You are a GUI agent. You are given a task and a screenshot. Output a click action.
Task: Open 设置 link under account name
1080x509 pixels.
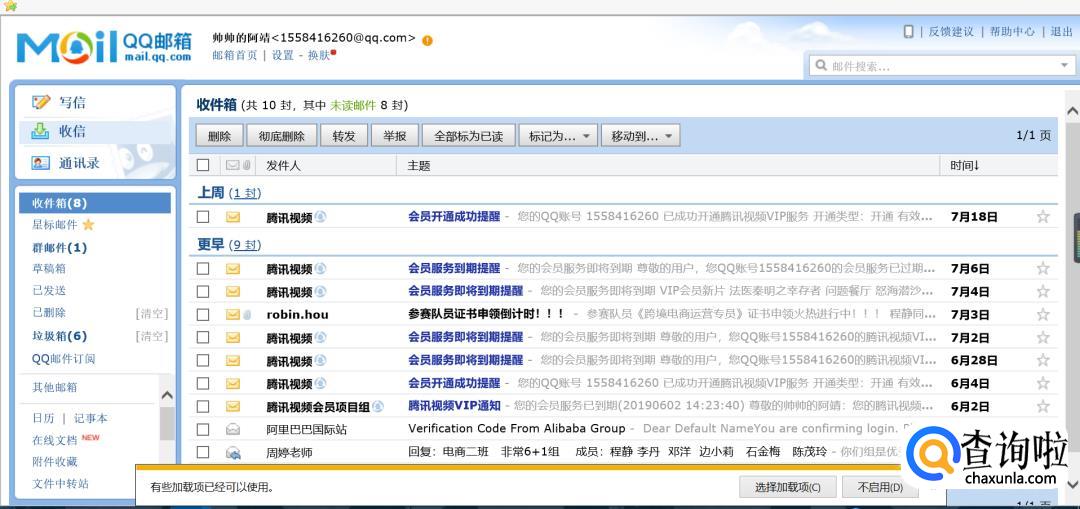(x=282, y=55)
